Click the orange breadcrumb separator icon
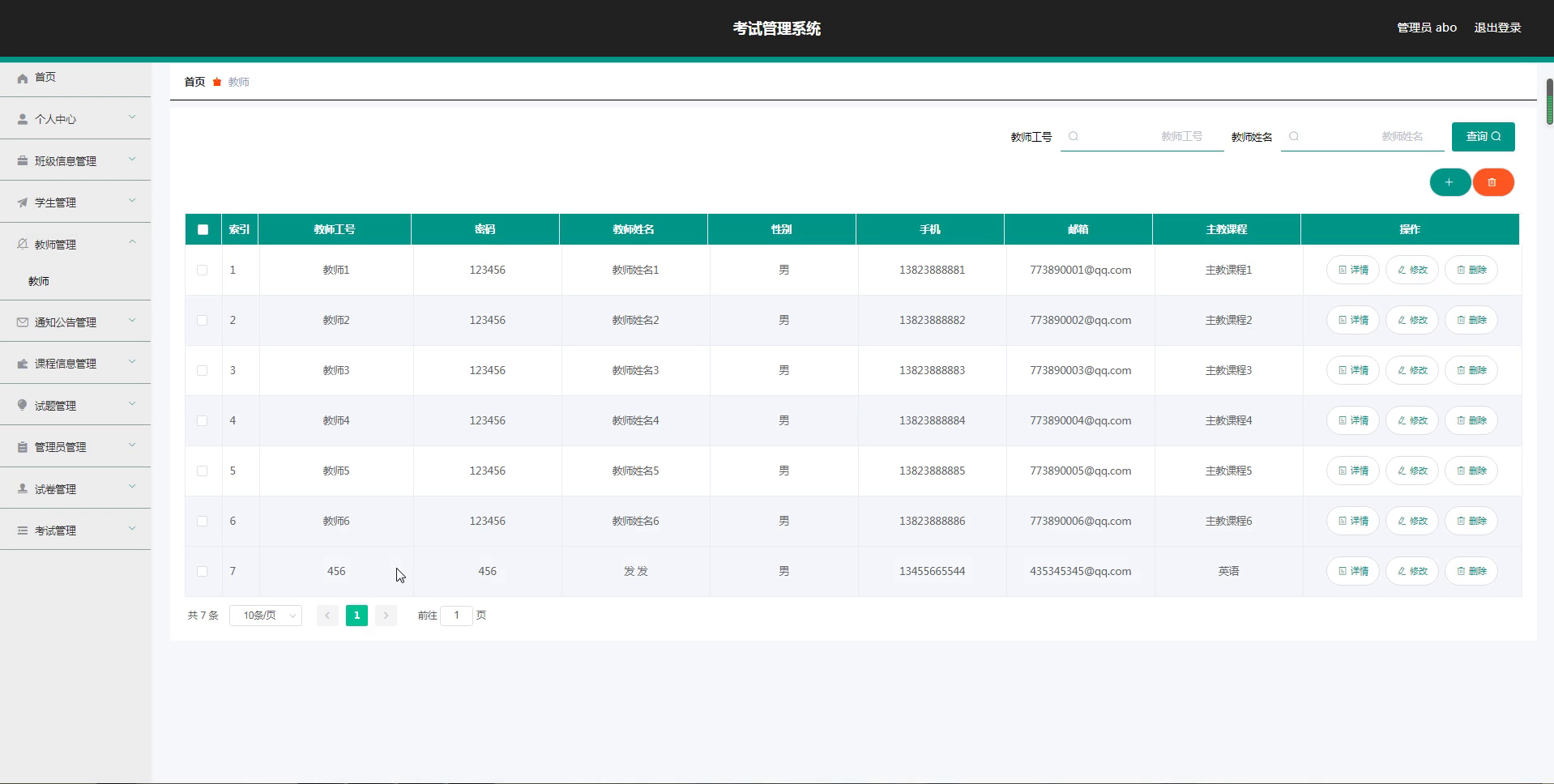The width and height of the screenshot is (1554, 784). point(217,82)
